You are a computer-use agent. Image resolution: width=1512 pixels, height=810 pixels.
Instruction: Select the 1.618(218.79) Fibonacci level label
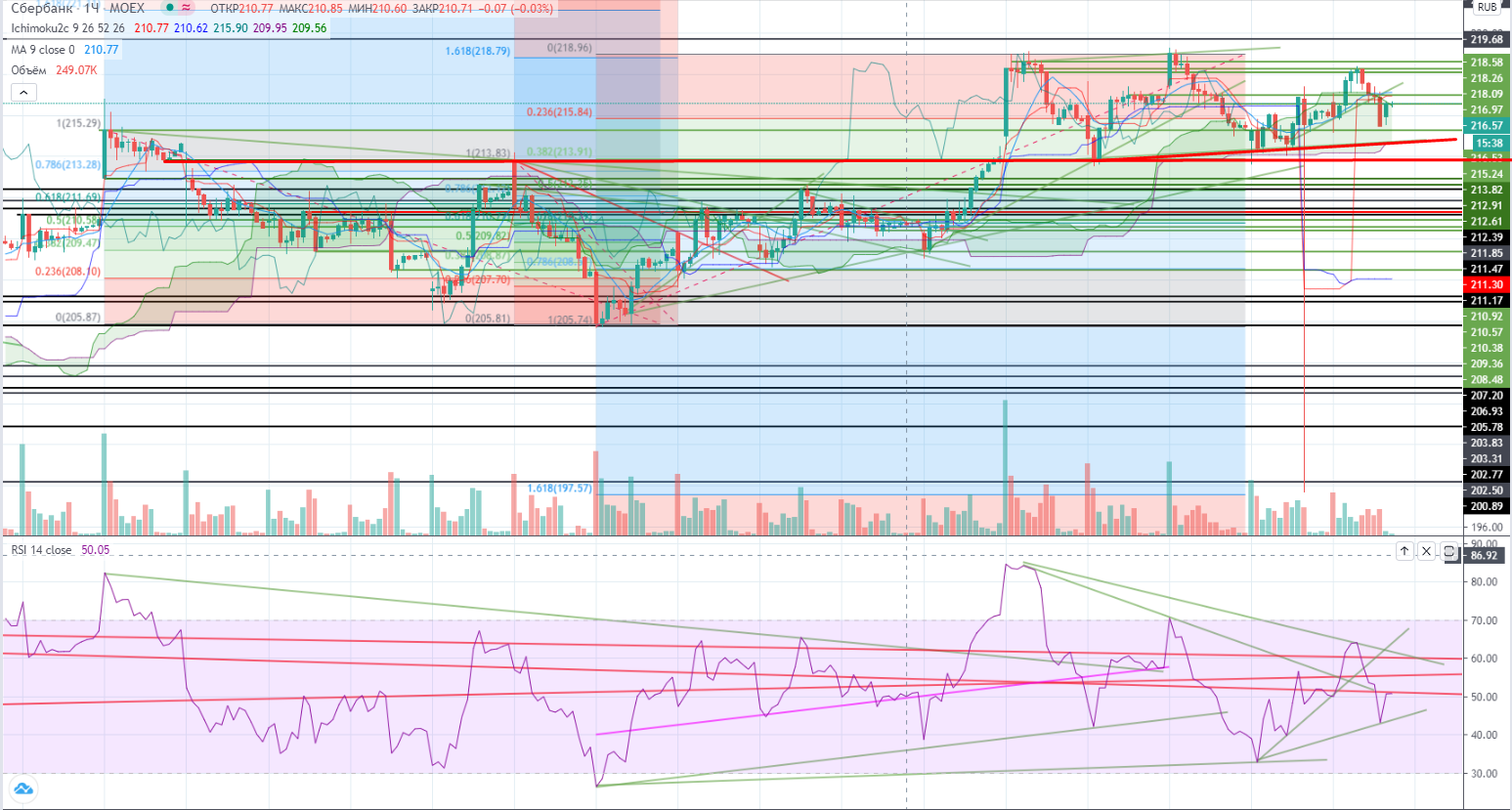point(477,51)
